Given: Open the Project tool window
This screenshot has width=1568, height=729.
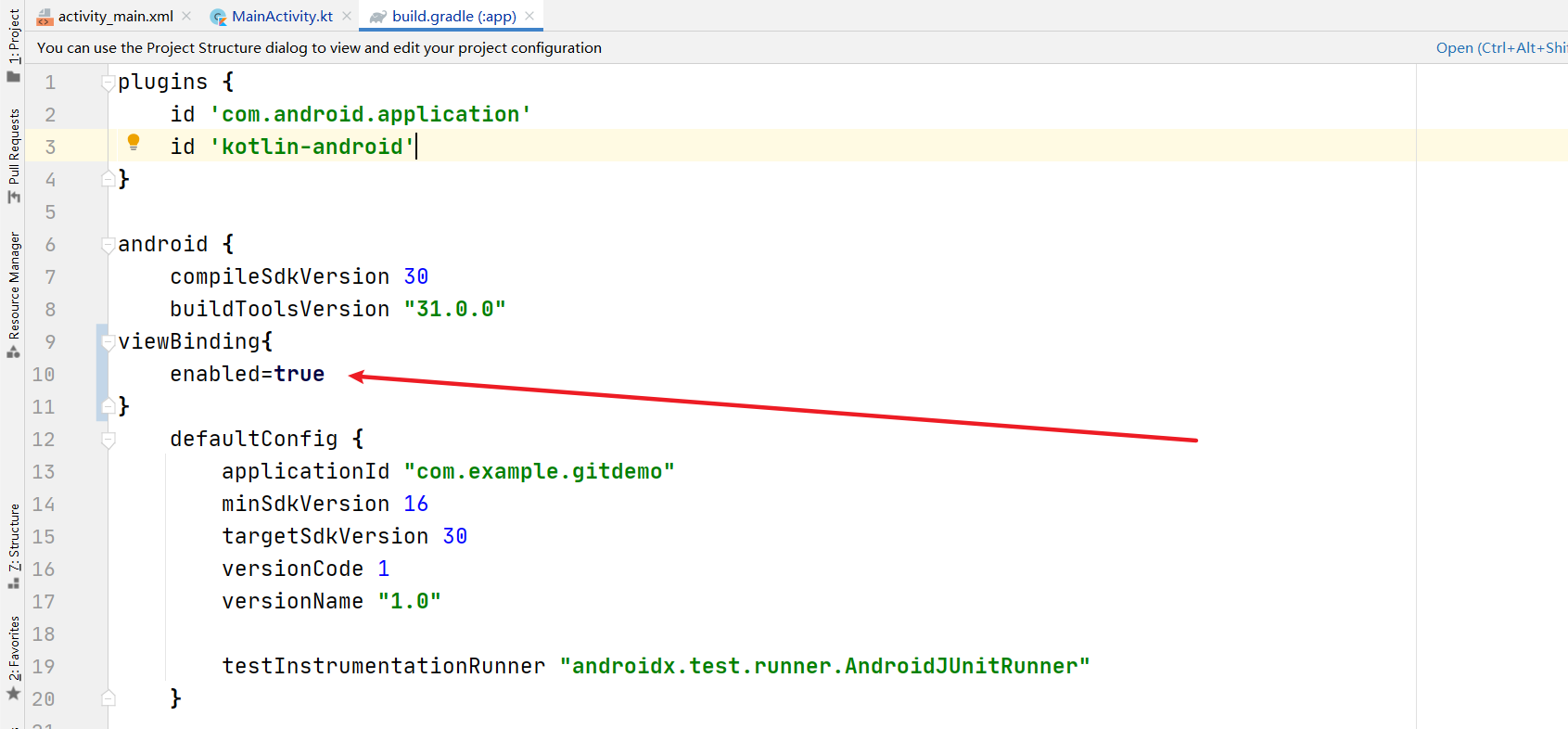Looking at the screenshot, I should [x=13, y=45].
